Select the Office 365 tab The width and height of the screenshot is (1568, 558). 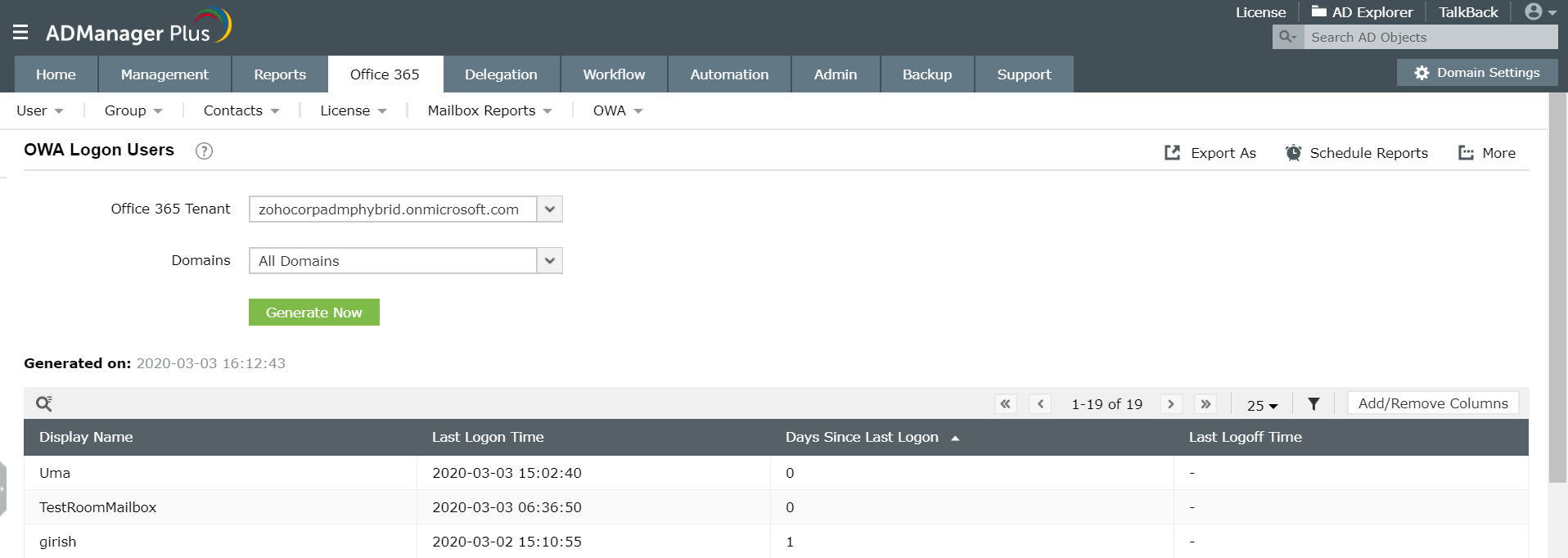click(x=385, y=74)
